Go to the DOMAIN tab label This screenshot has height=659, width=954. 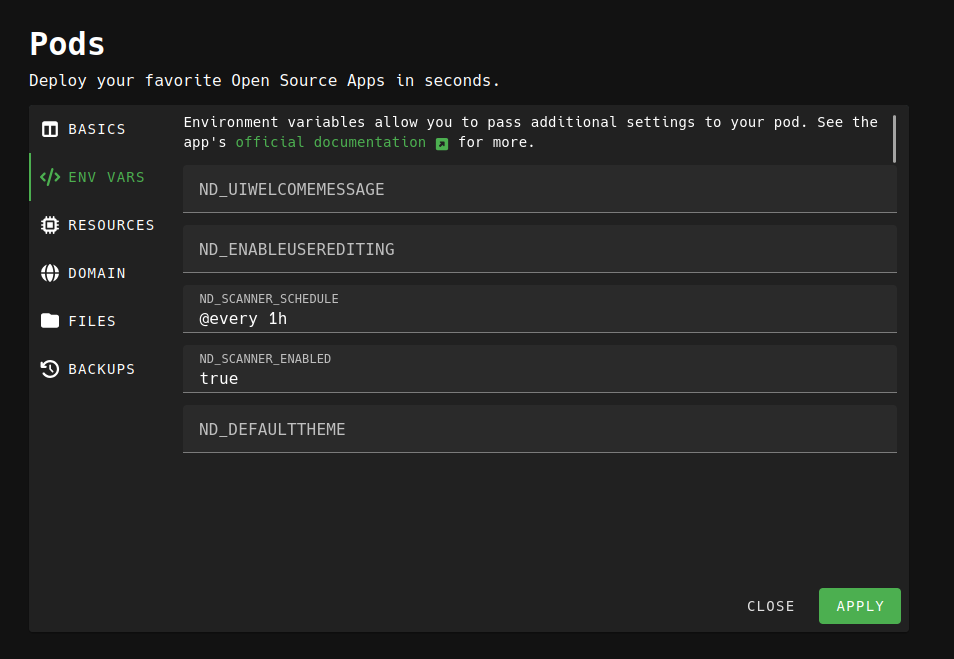(x=97, y=273)
